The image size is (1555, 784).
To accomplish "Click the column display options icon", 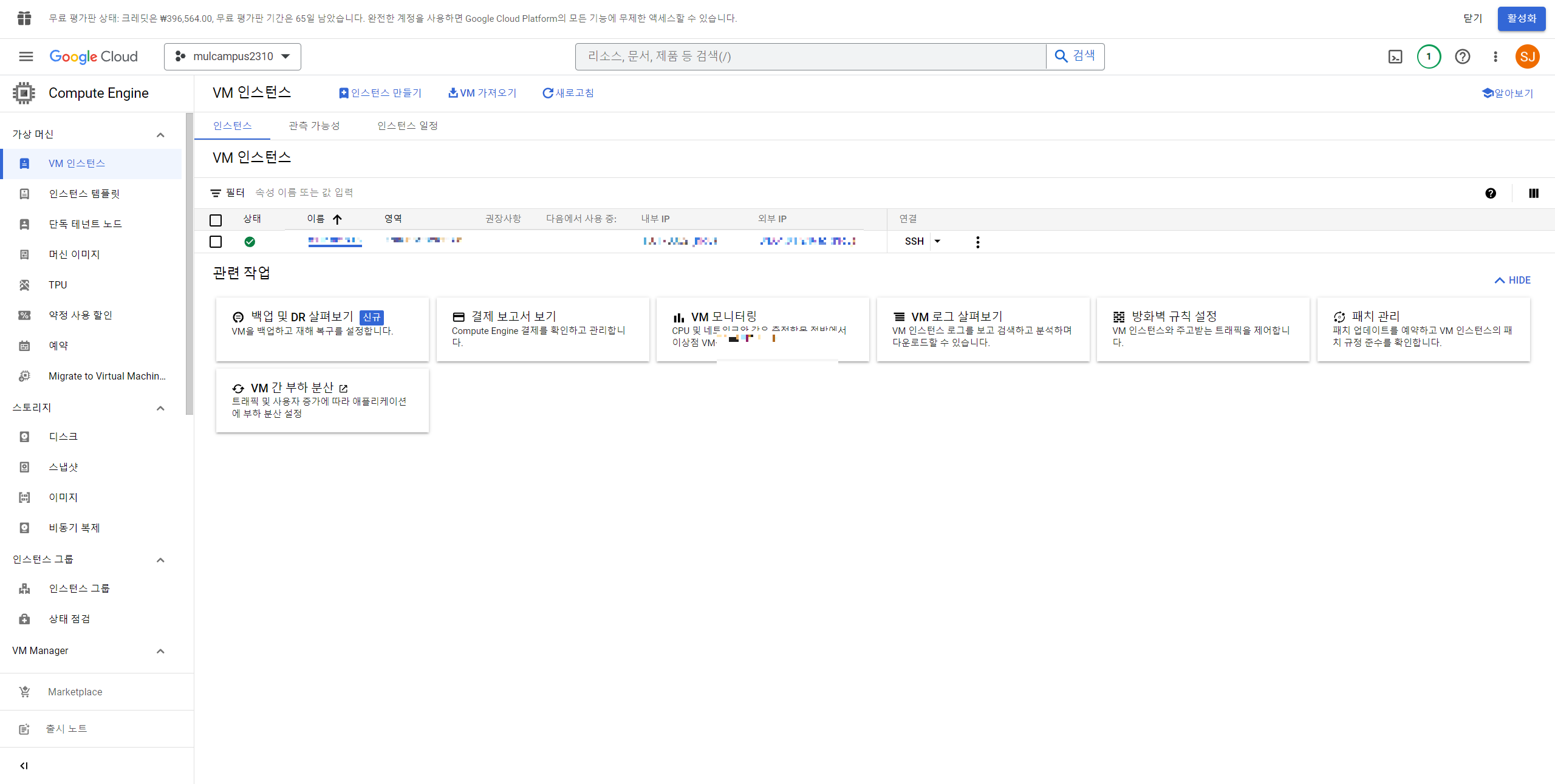I will pos(1533,193).
